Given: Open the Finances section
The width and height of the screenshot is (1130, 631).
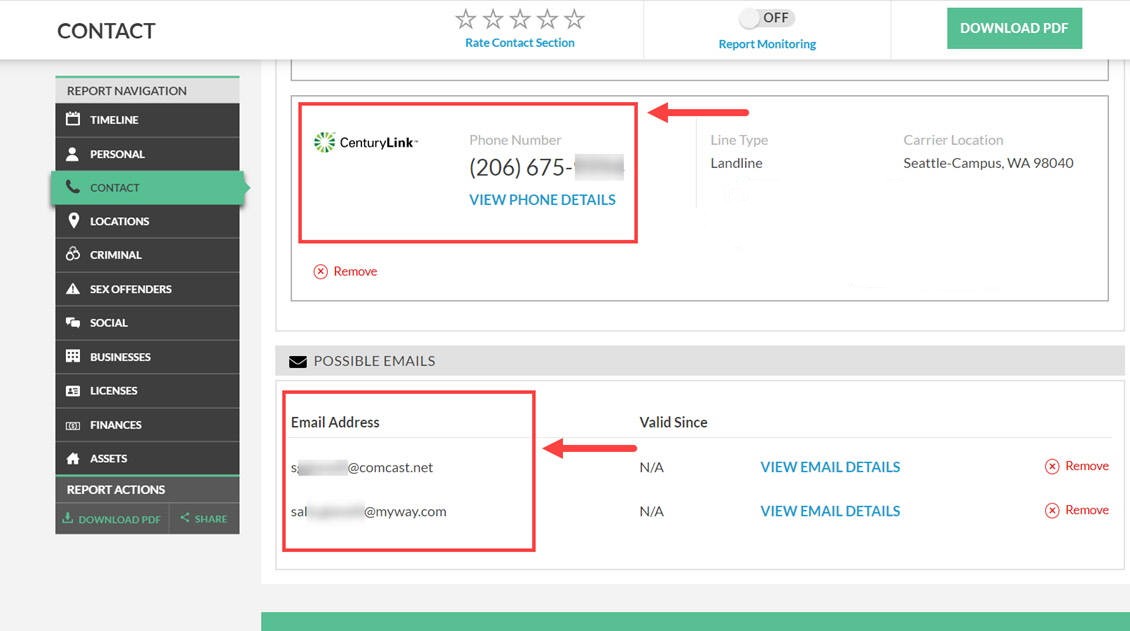Looking at the screenshot, I should [x=147, y=425].
